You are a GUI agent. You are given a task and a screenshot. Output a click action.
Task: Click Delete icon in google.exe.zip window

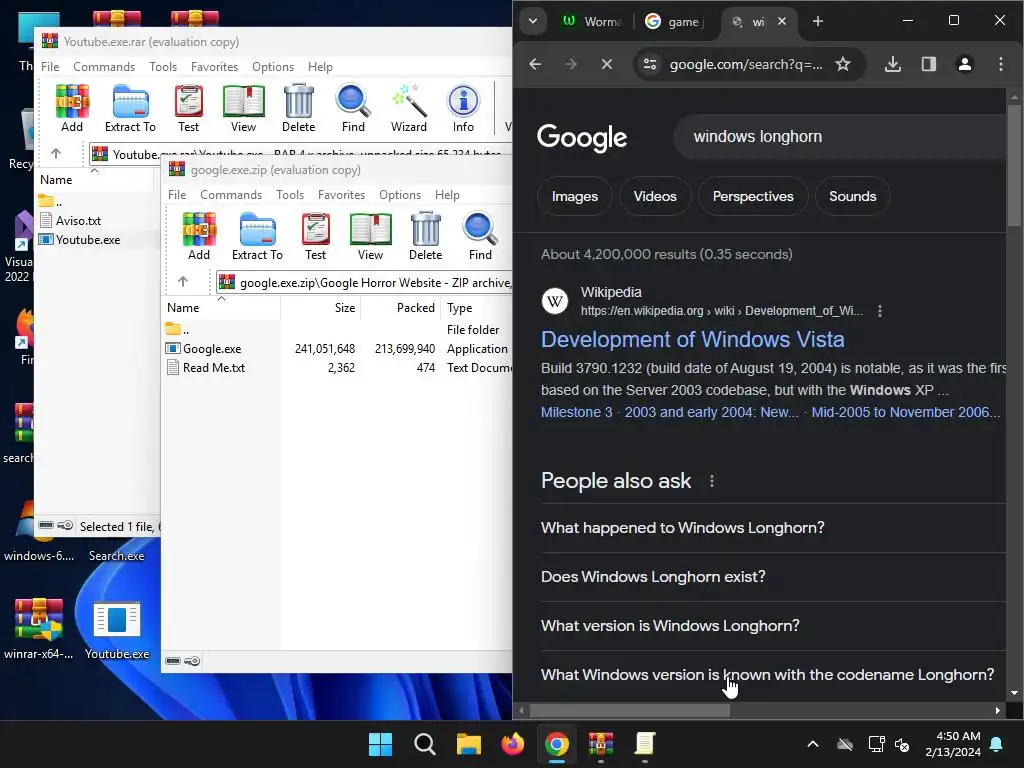426,236
